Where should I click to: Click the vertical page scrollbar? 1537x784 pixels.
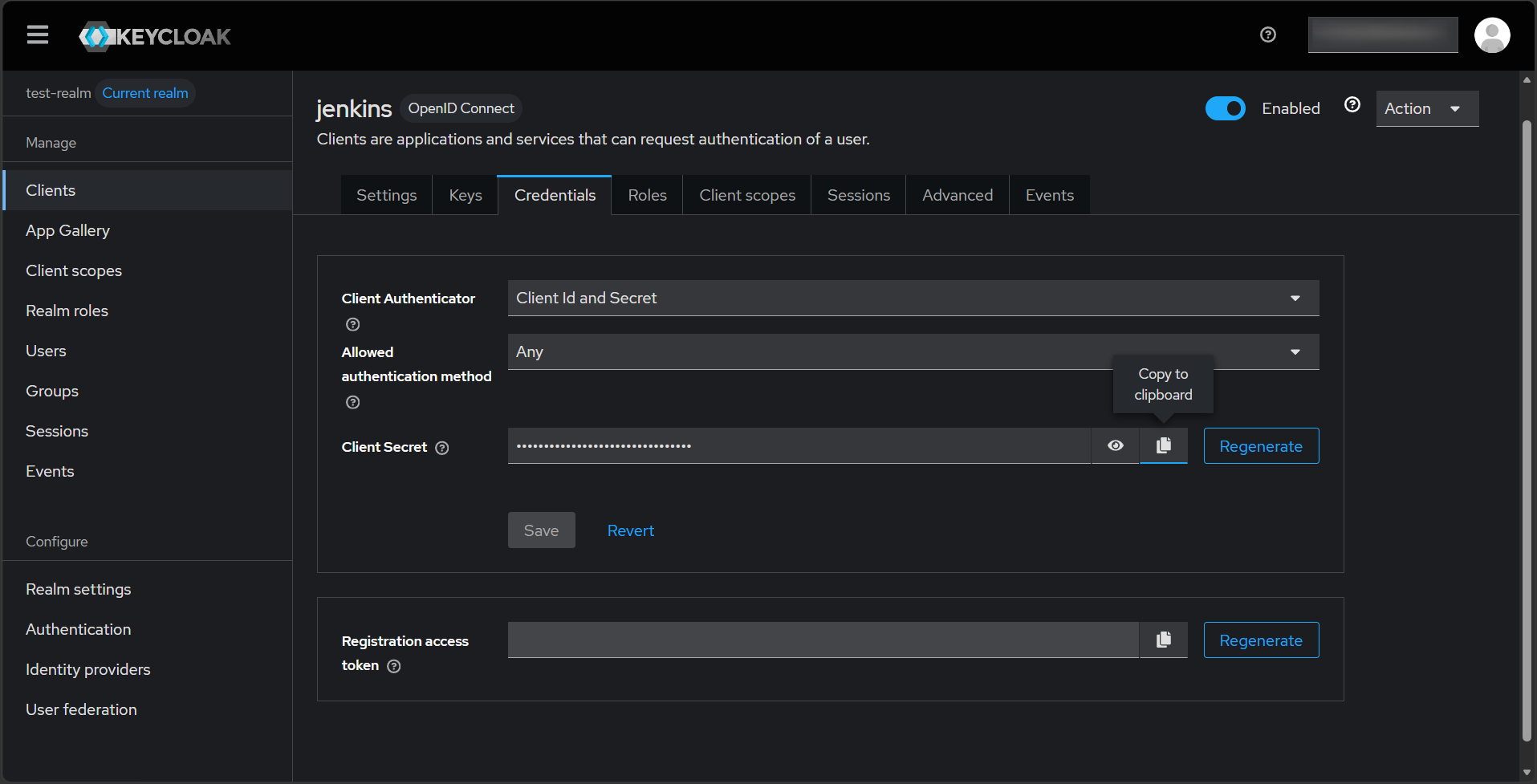[x=1527, y=431]
